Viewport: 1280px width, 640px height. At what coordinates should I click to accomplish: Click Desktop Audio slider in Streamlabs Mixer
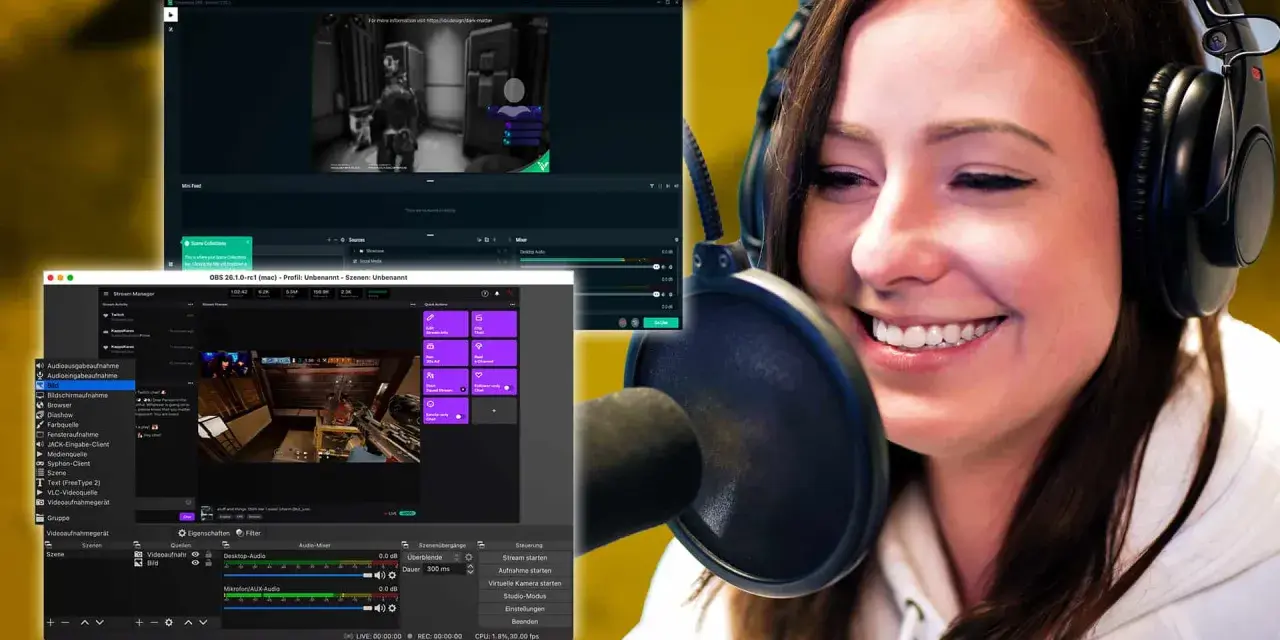(589, 267)
